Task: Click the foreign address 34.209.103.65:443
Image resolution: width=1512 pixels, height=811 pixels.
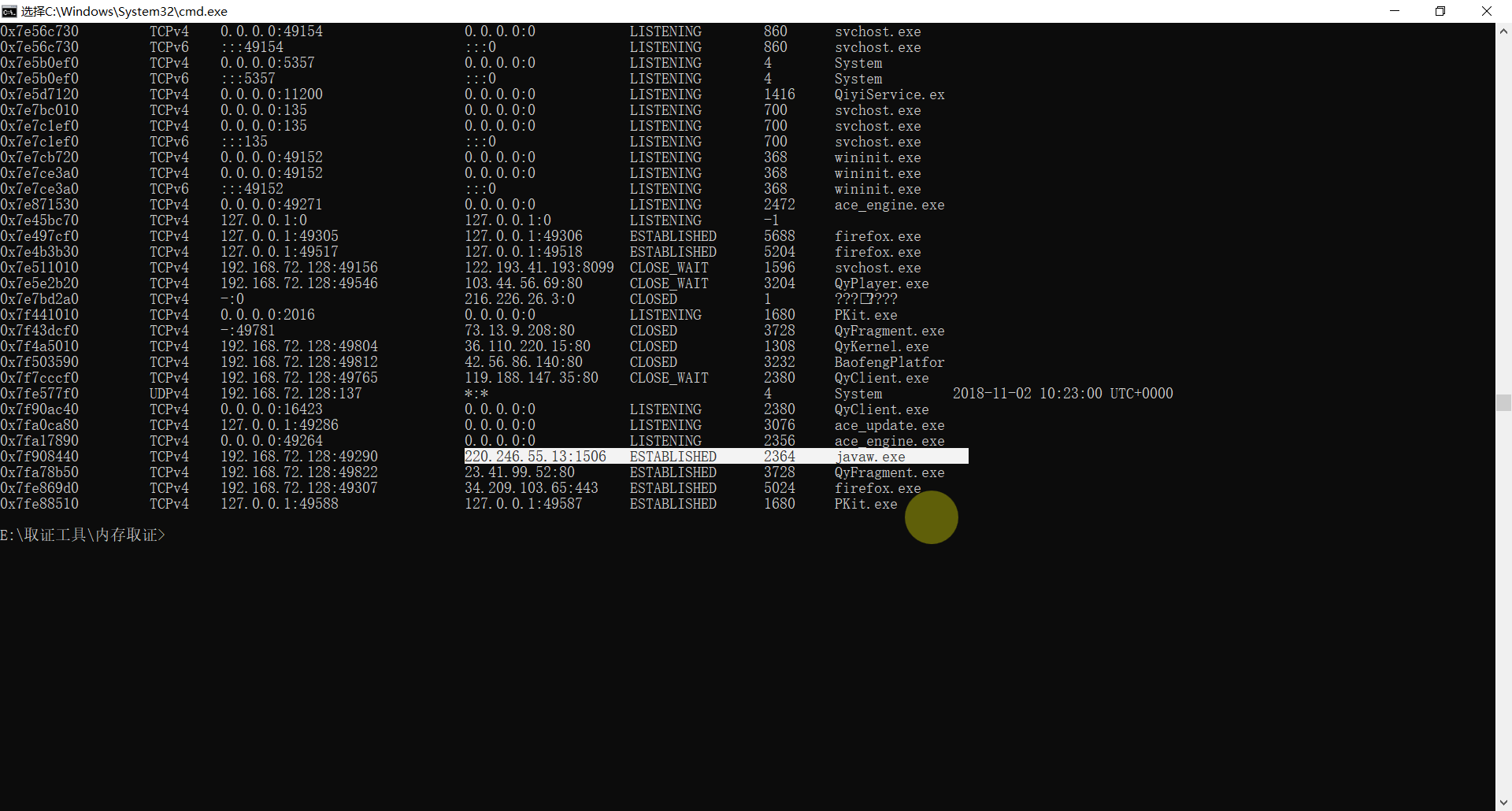Action: tap(531, 488)
